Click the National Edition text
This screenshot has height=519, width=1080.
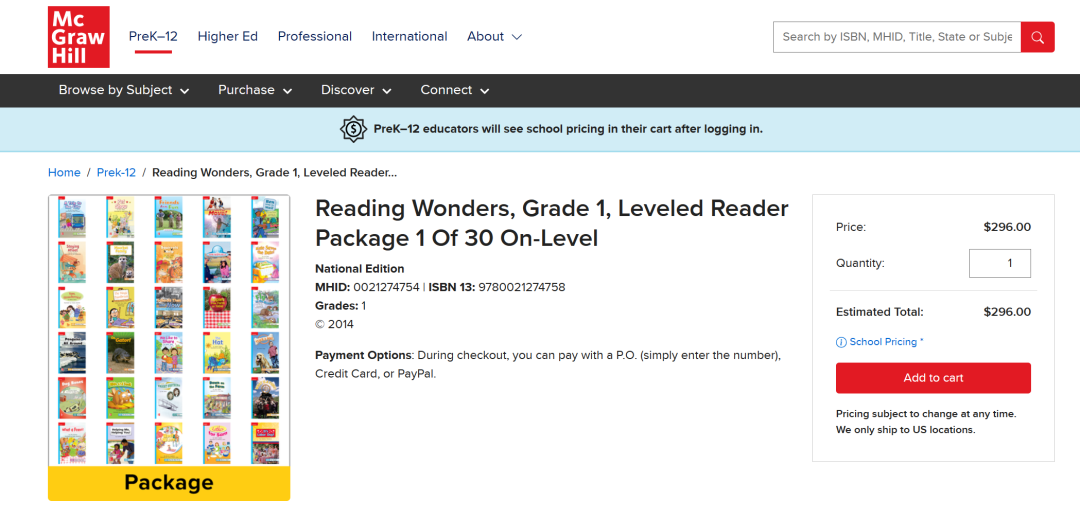[x=360, y=268]
